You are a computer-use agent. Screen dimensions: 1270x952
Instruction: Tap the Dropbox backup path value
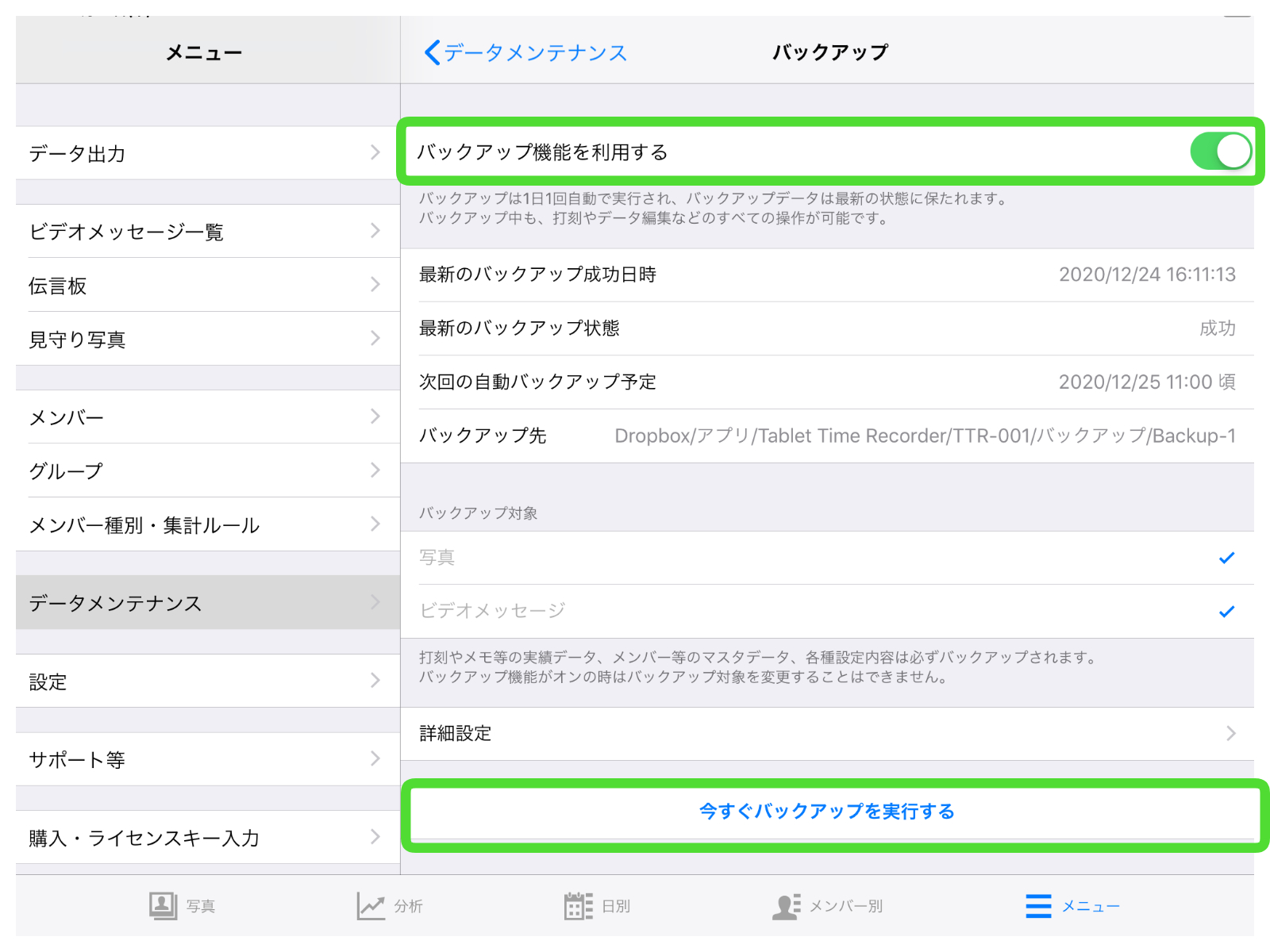point(925,436)
